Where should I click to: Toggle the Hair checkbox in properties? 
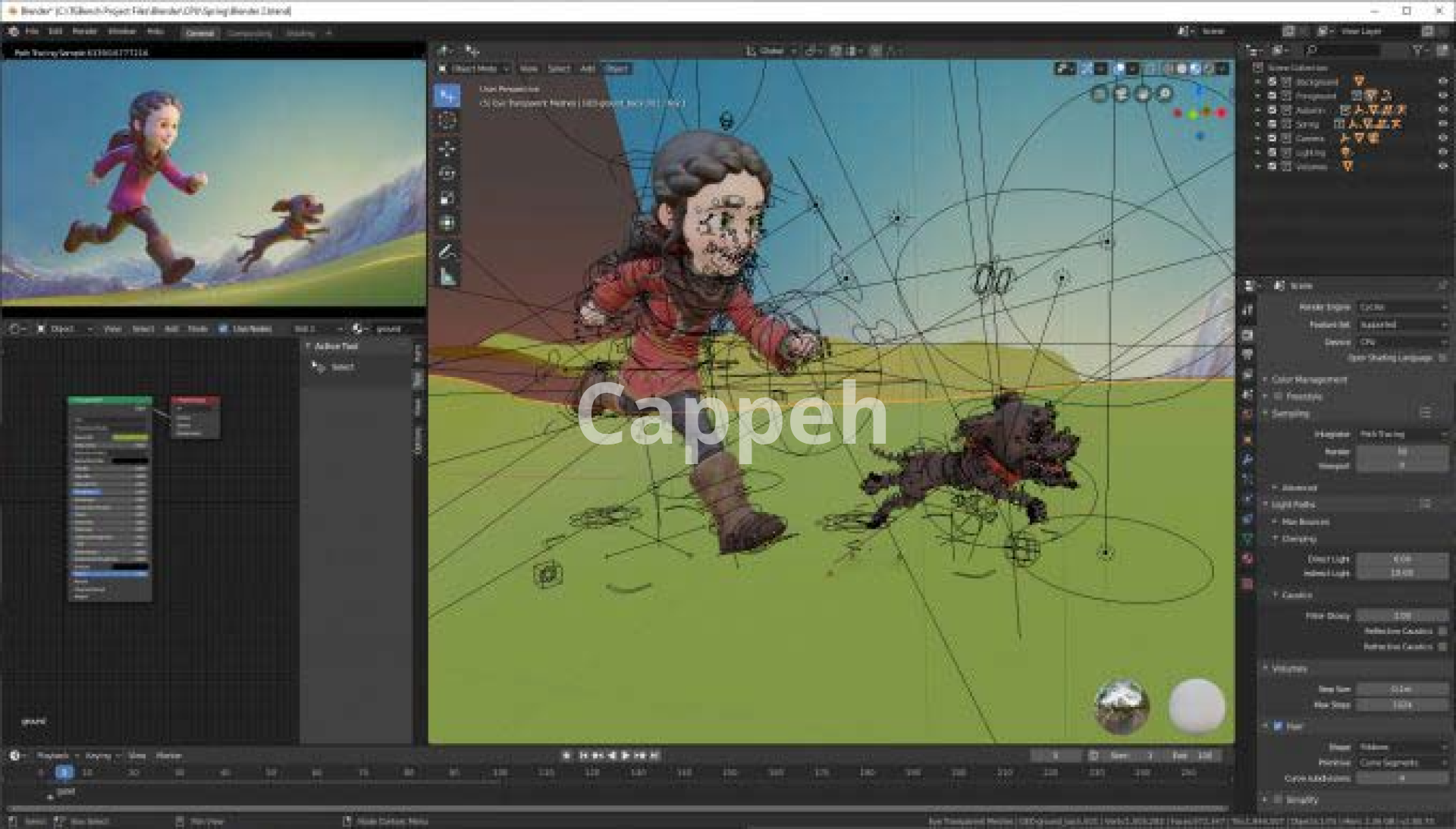[x=1278, y=727]
